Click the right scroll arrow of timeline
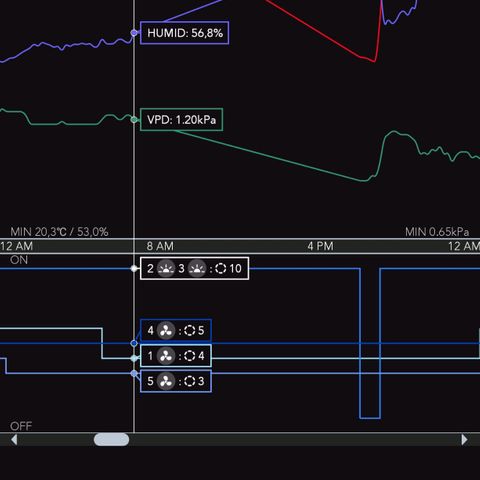 pyautogui.click(x=464, y=440)
